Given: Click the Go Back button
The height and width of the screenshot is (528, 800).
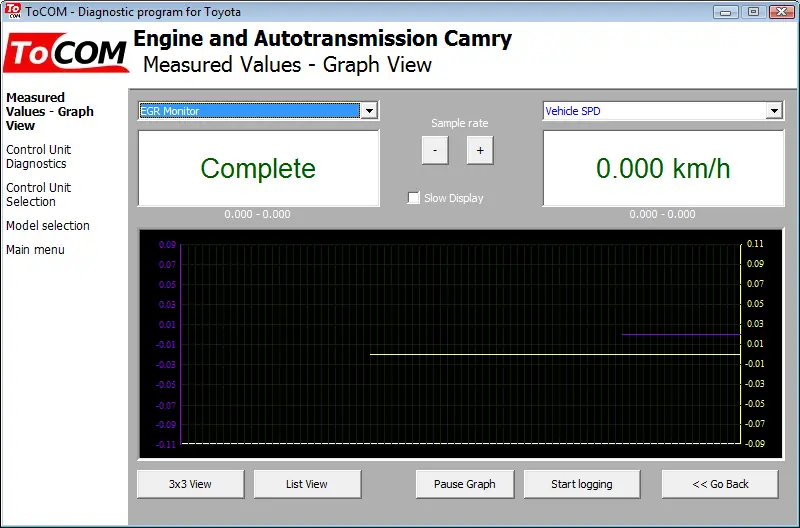Looking at the screenshot, I should click(x=720, y=484).
